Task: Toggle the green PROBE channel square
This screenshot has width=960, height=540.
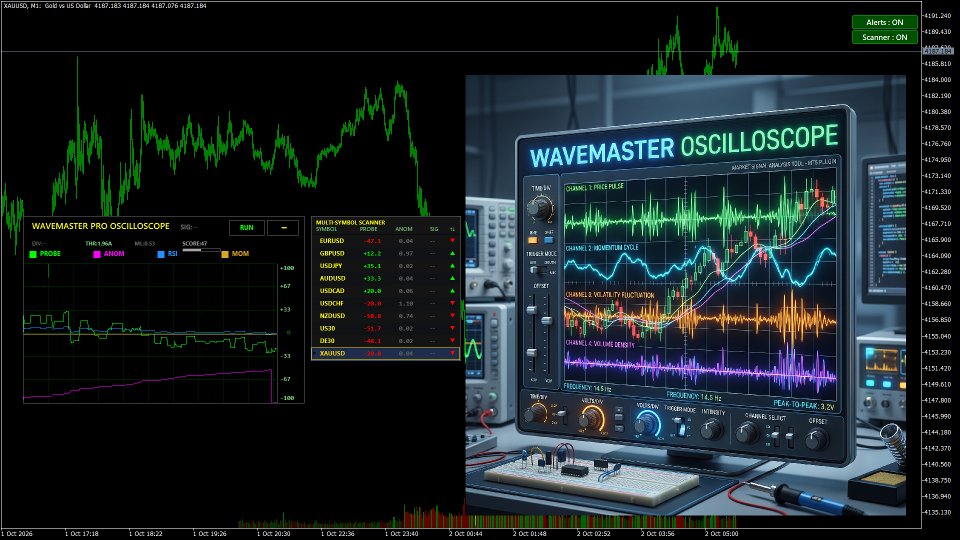Action: click(33, 254)
